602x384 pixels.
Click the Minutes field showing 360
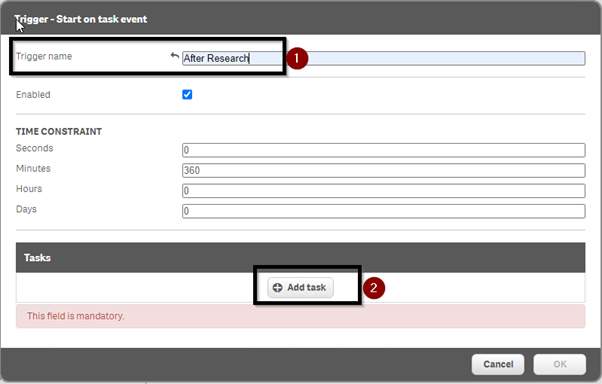383,170
